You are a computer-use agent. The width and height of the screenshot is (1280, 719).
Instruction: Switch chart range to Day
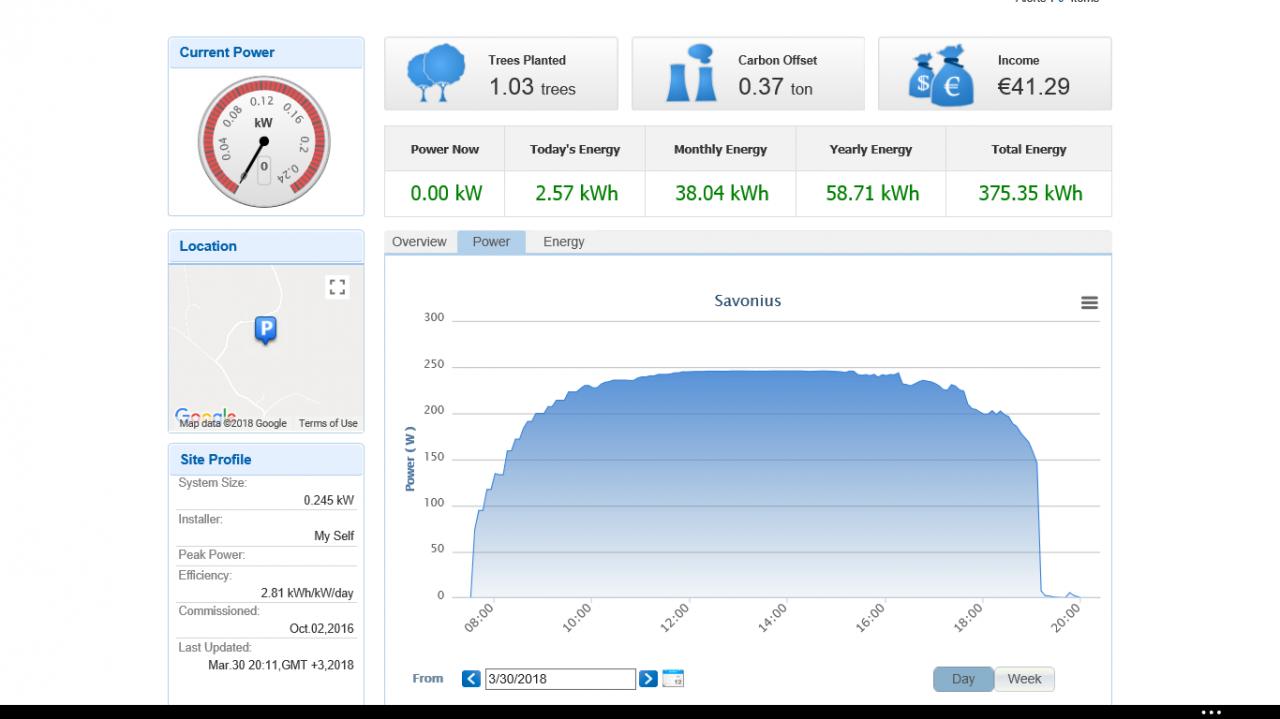(963, 679)
